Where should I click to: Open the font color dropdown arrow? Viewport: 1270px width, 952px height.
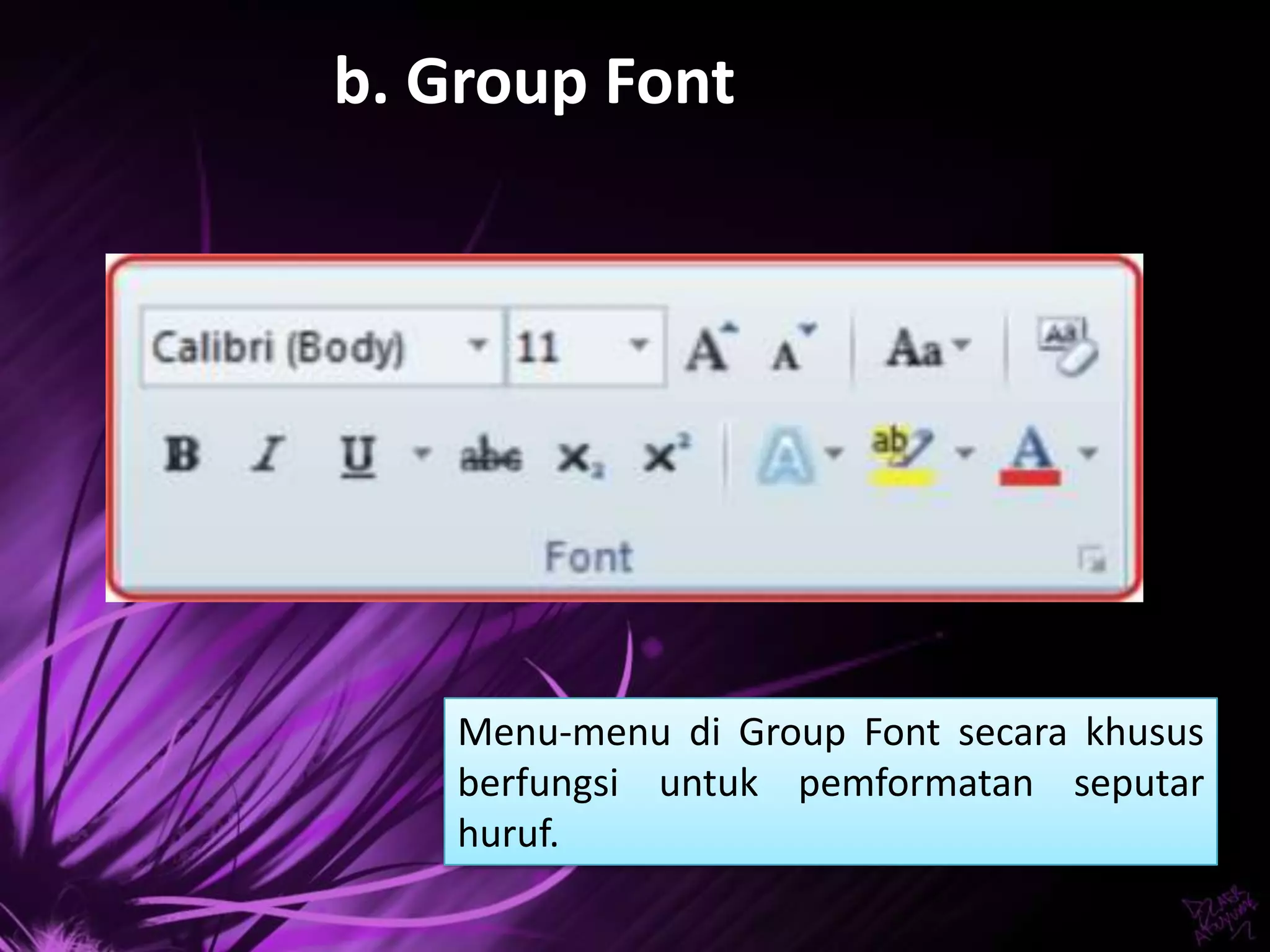[1088, 453]
